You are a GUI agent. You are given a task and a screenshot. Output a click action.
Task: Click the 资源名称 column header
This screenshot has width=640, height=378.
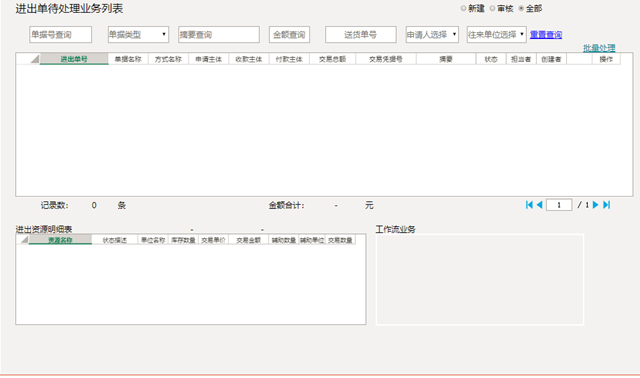[x=60, y=240]
